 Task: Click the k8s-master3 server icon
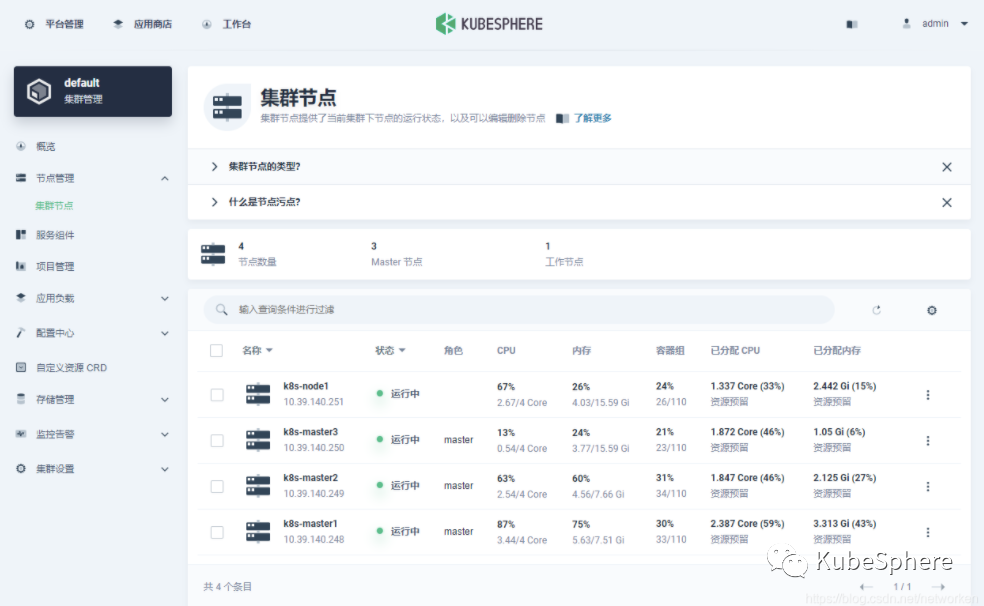coord(258,440)
